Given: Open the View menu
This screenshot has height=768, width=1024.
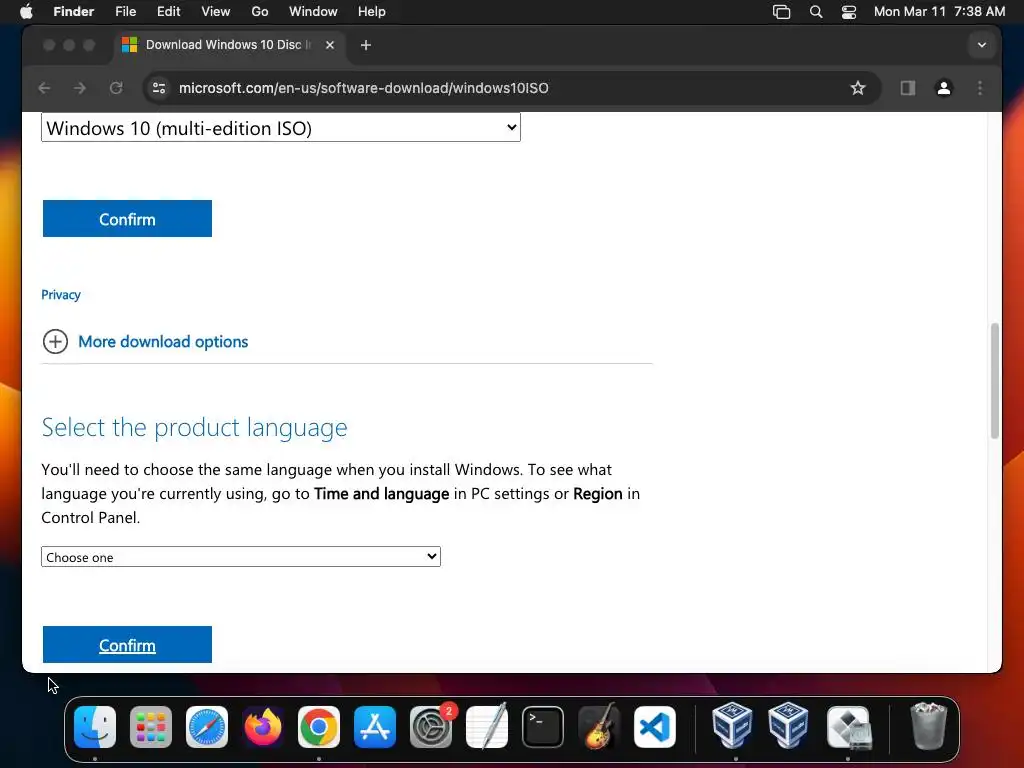Looking at the screenshot, I should 216,12.
